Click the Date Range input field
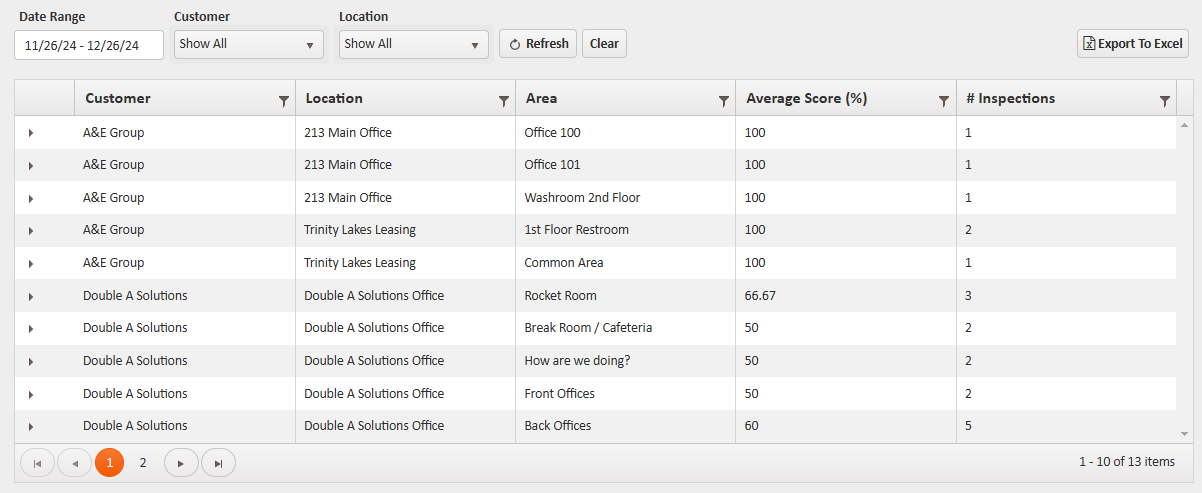Viewport: 1202px width, 493px height. (89, 45)
